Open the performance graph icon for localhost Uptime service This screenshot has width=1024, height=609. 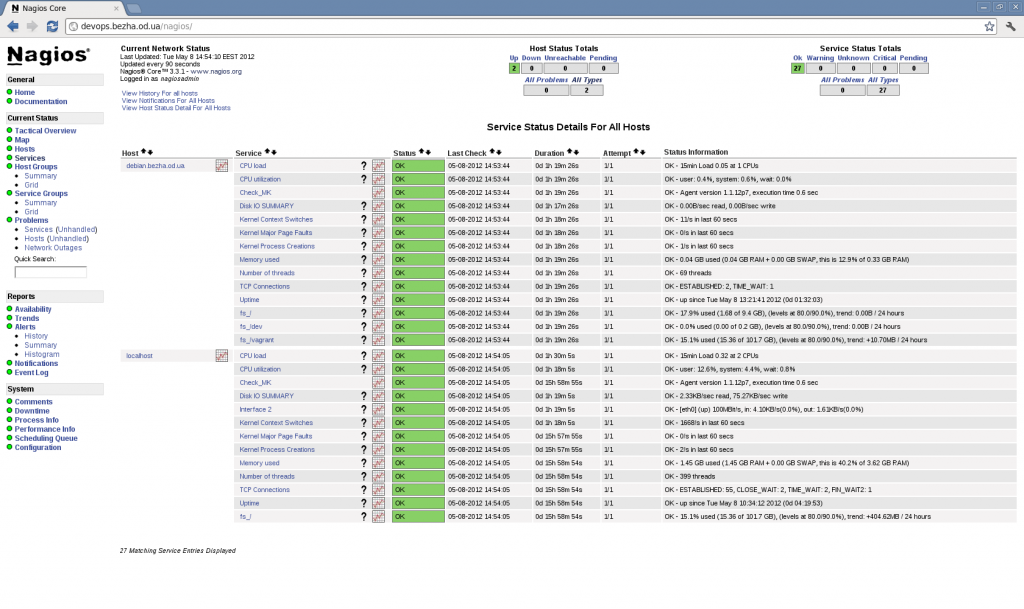378,503
